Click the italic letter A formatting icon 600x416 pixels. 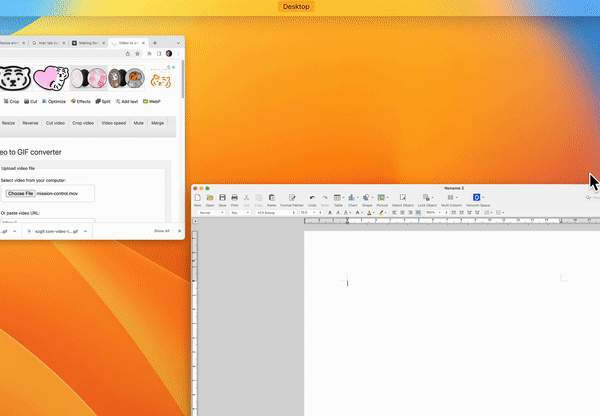(338, 212)
